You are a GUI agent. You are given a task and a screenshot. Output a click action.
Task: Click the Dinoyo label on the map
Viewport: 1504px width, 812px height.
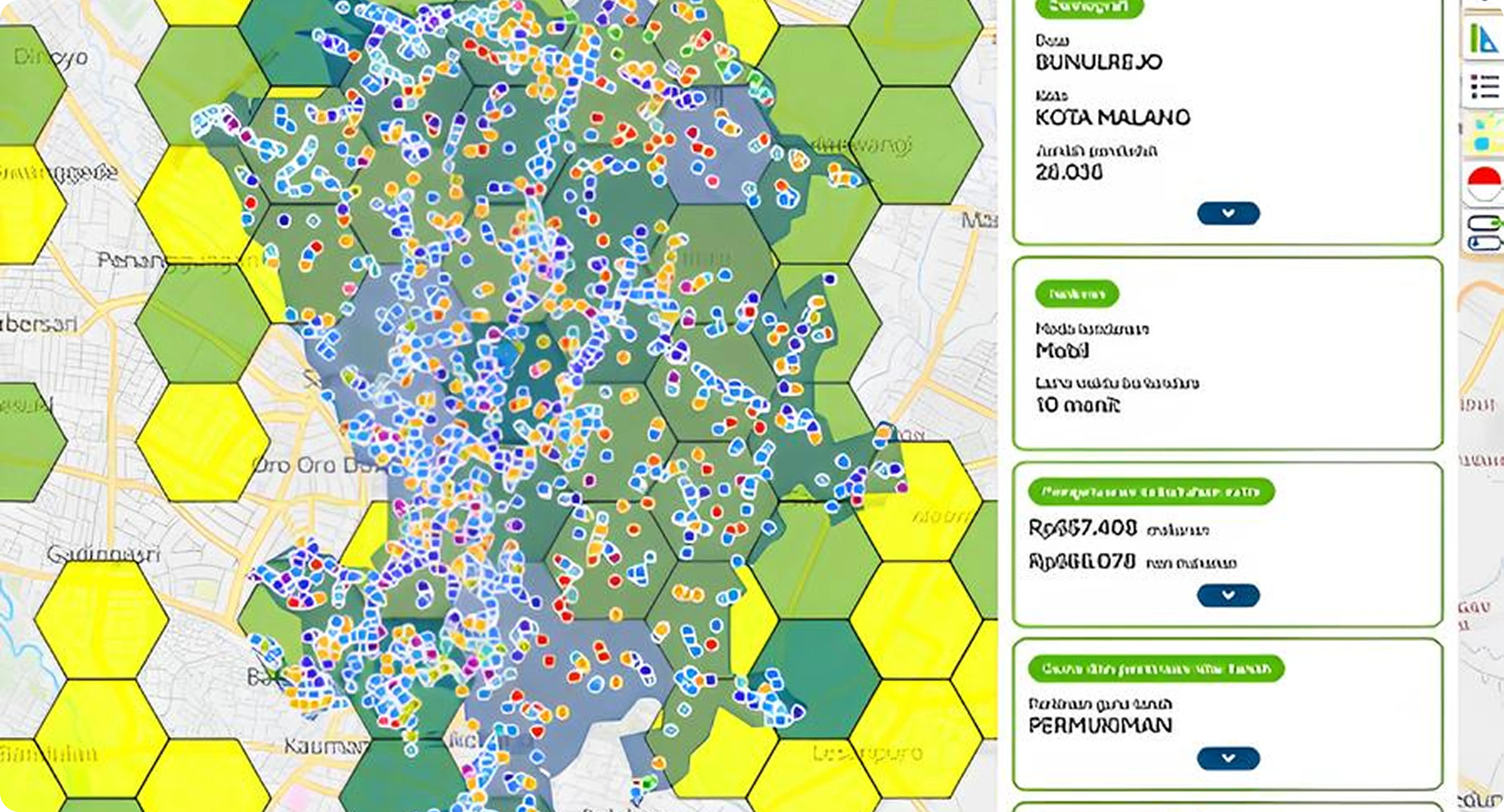51,58
